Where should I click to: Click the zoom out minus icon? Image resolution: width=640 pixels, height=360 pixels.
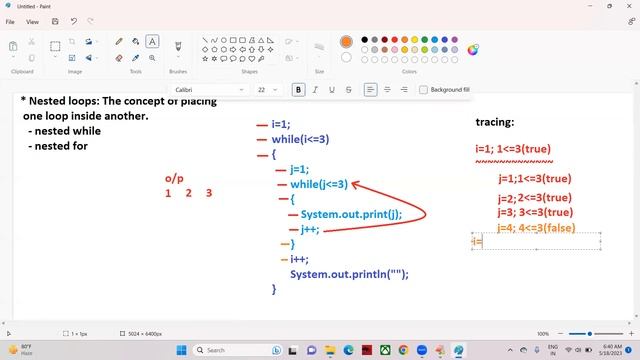tap(560, 333)
